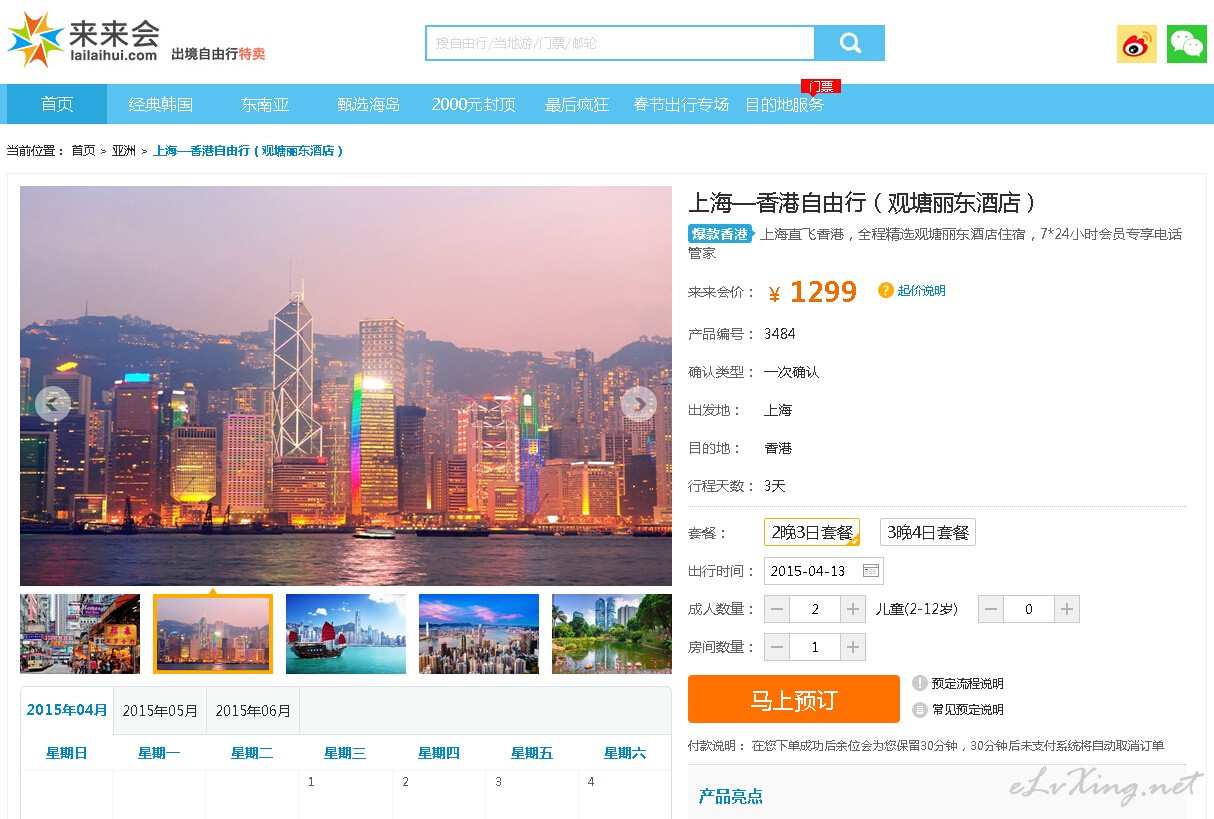Screen dimensions: 1214x819
Task: Click the calendar icon in date field
Action: (x=870, y=571)
